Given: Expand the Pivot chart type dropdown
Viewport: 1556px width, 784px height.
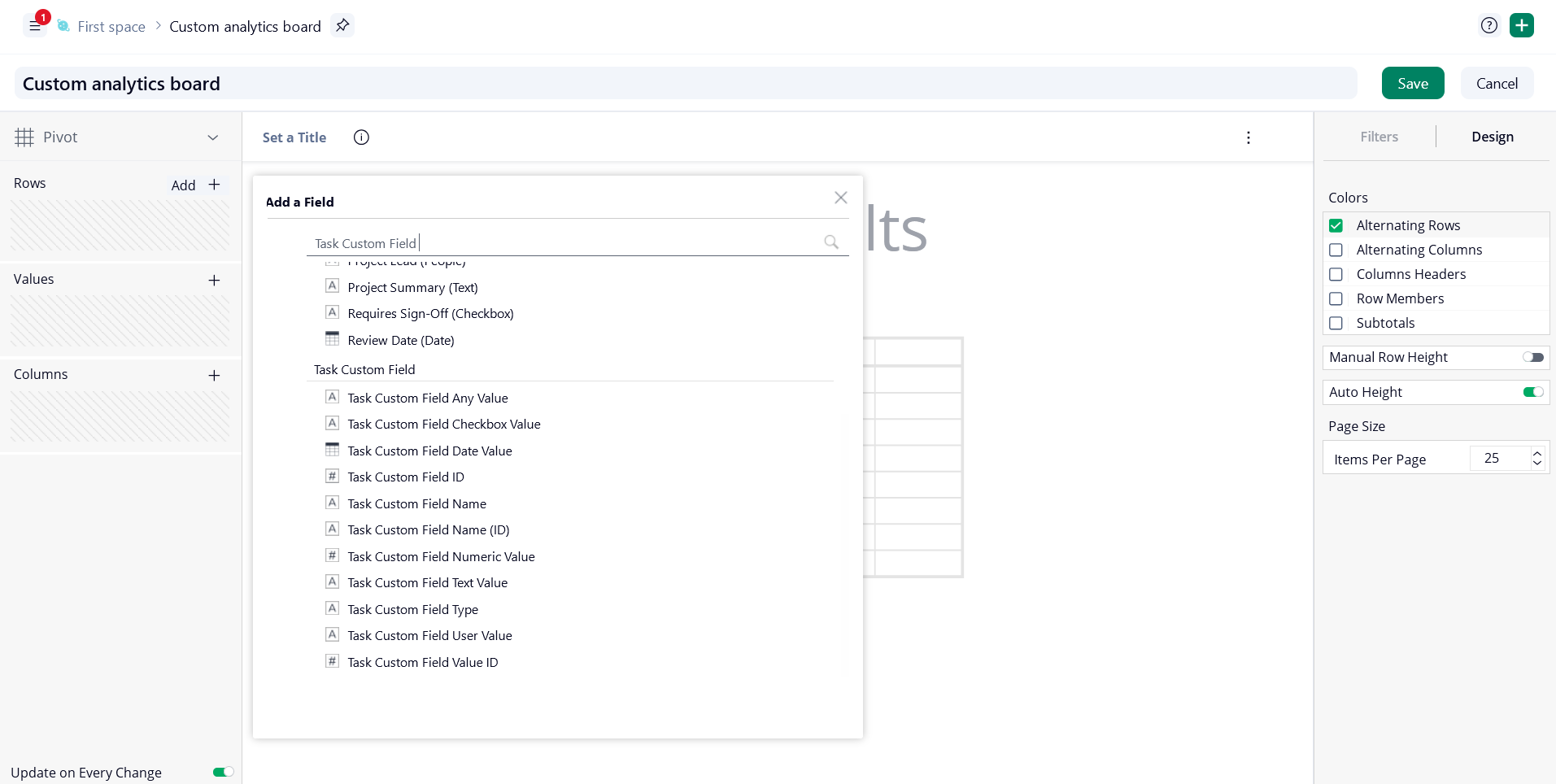Looking at the screenshot, I should (213, 137).
